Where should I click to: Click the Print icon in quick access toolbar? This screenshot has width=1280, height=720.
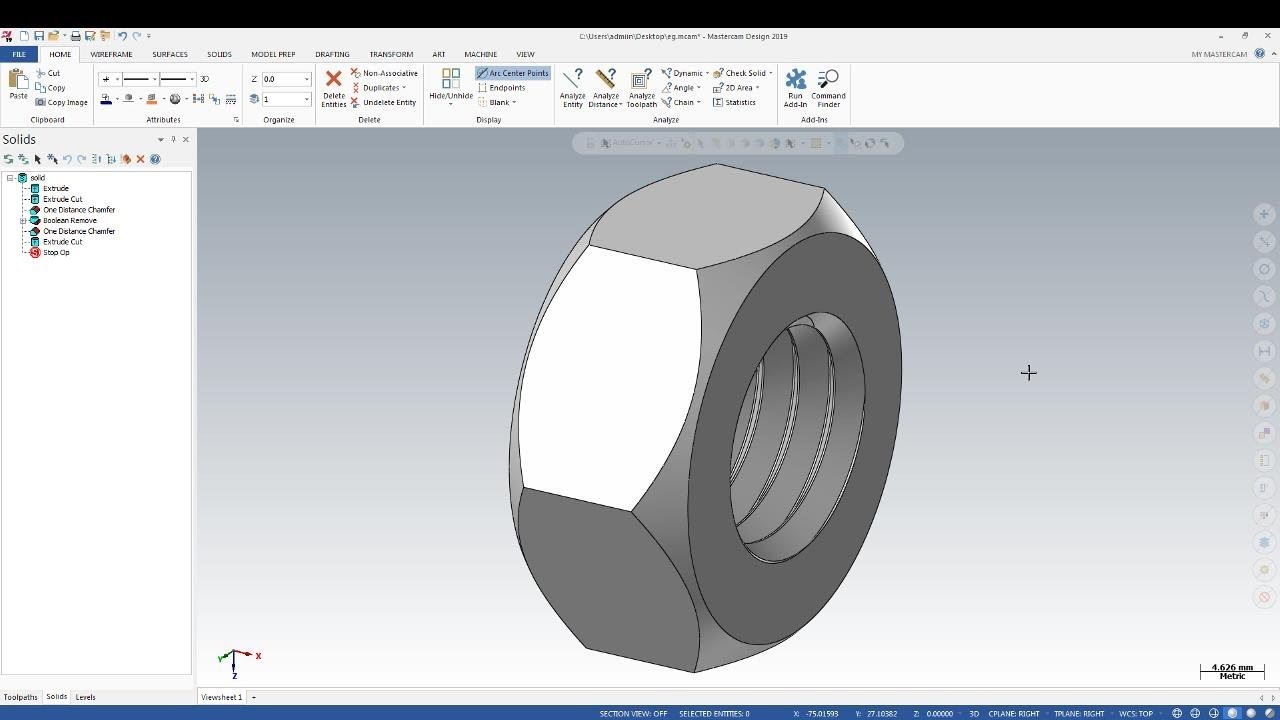[75, 36]
